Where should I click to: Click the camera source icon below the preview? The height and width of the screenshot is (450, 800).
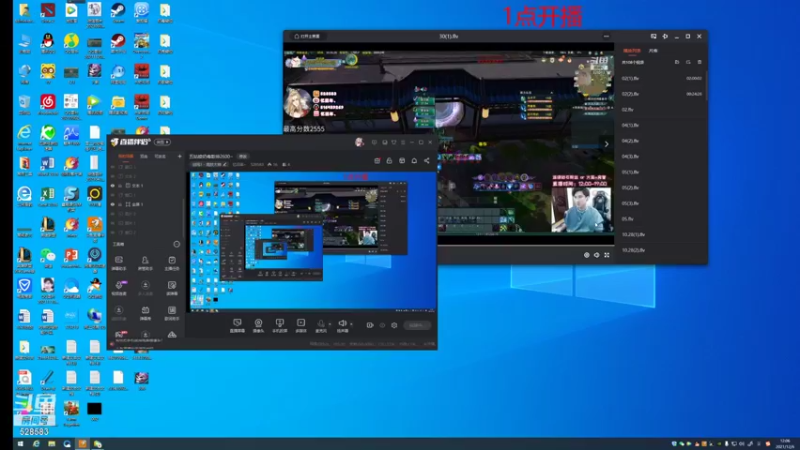(258, 326)
